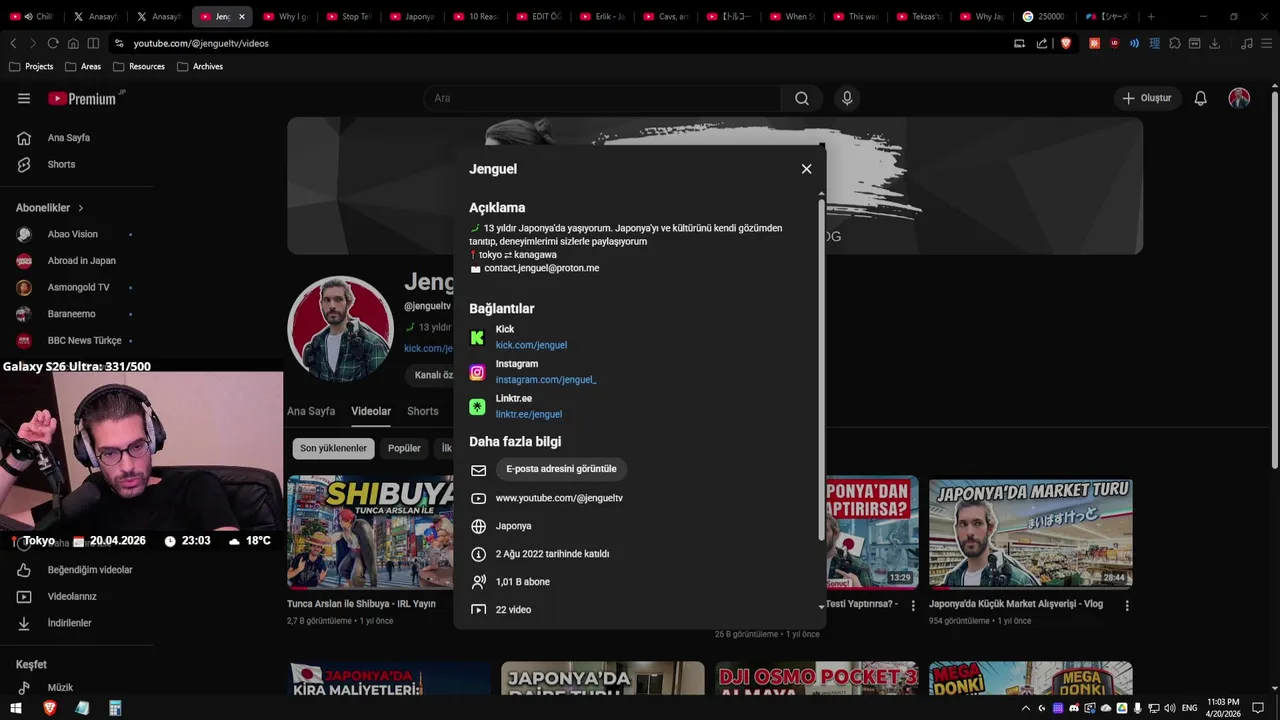Image resolution: width=1280 pixels, height=720 pixels.
Task: Open the instagram.com/jenguel_ link
Action: point(546,380)
